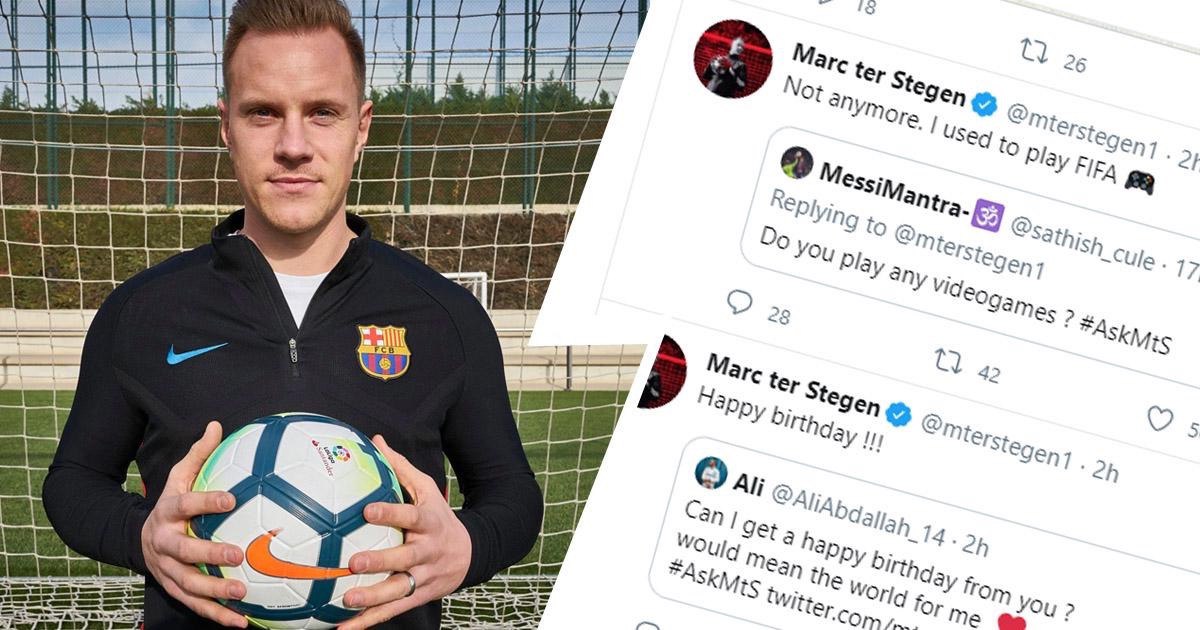Click the reply bubble icon showing 28
The width and height of the screenshot is (1200, 630).
click(739, 302)
